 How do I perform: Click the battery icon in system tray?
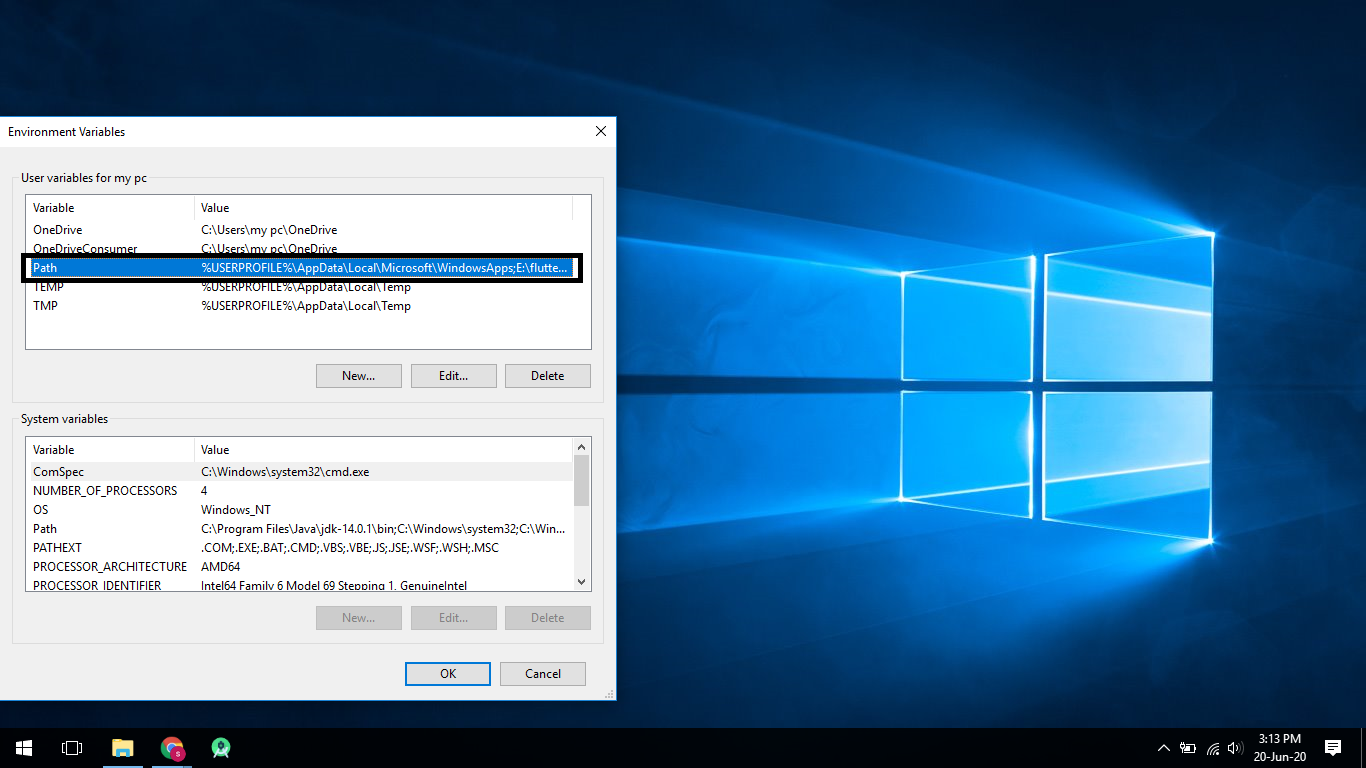coord(1188,747)
